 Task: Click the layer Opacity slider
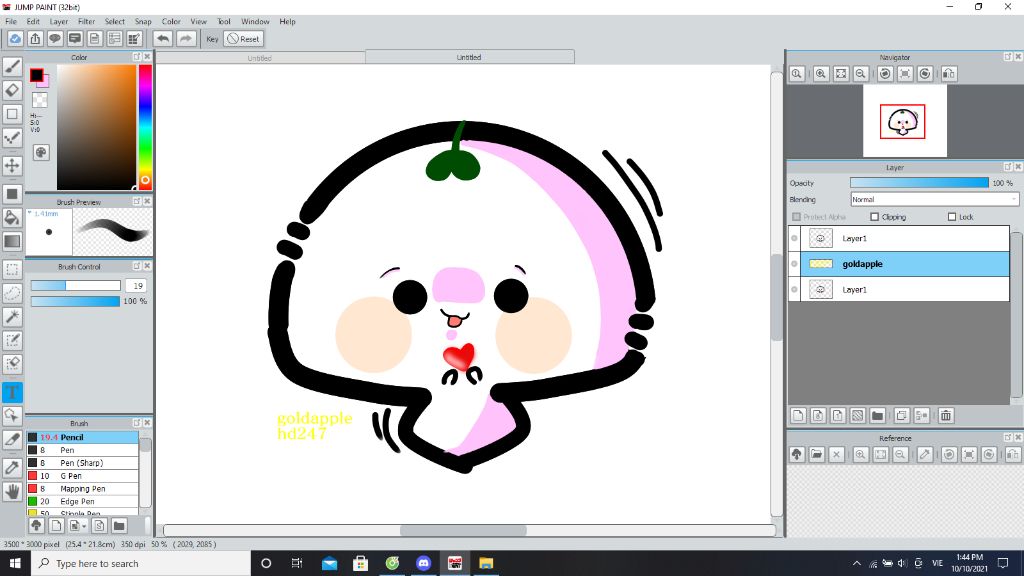point(920,183)
